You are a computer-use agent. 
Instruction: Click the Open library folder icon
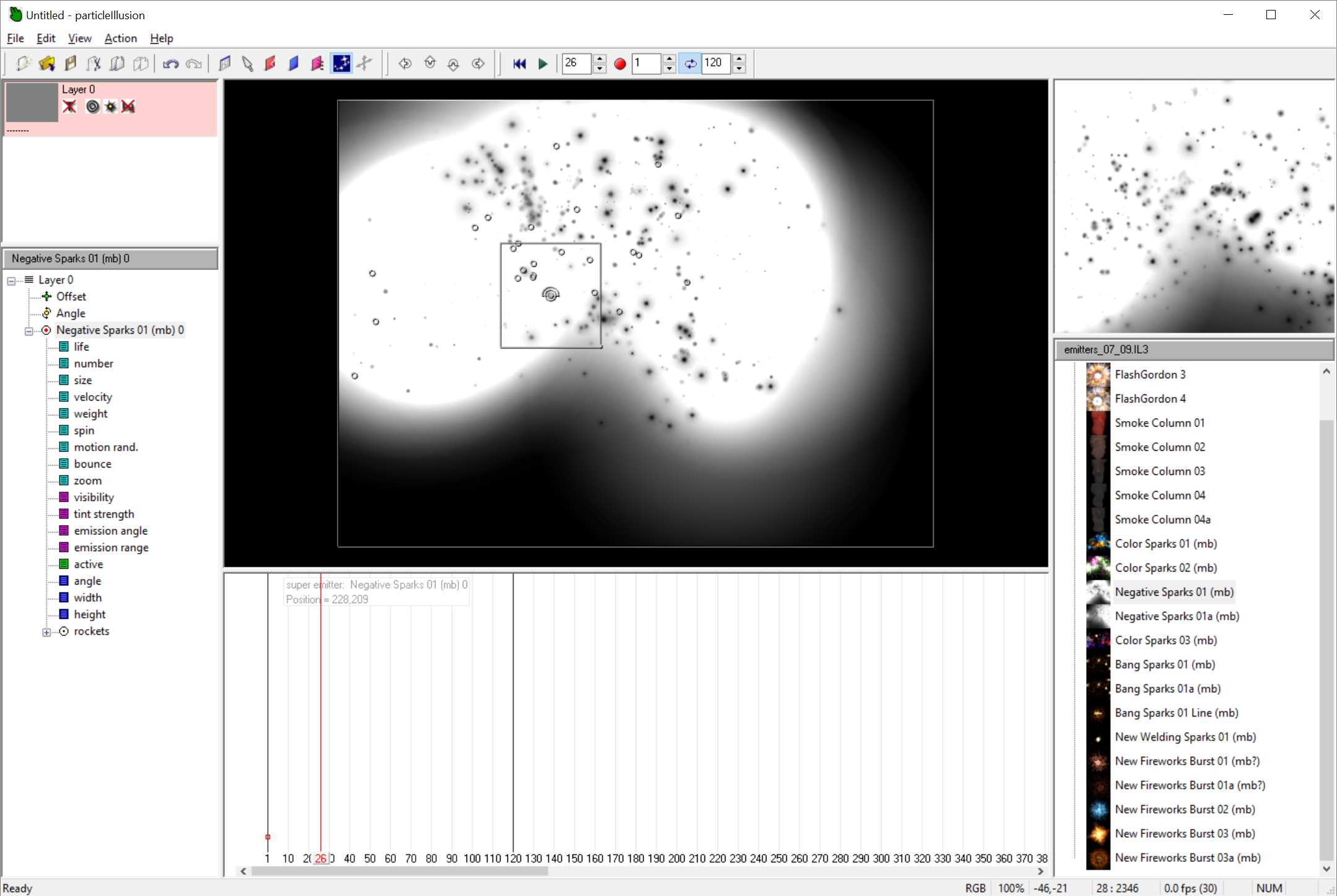[47, 63]
